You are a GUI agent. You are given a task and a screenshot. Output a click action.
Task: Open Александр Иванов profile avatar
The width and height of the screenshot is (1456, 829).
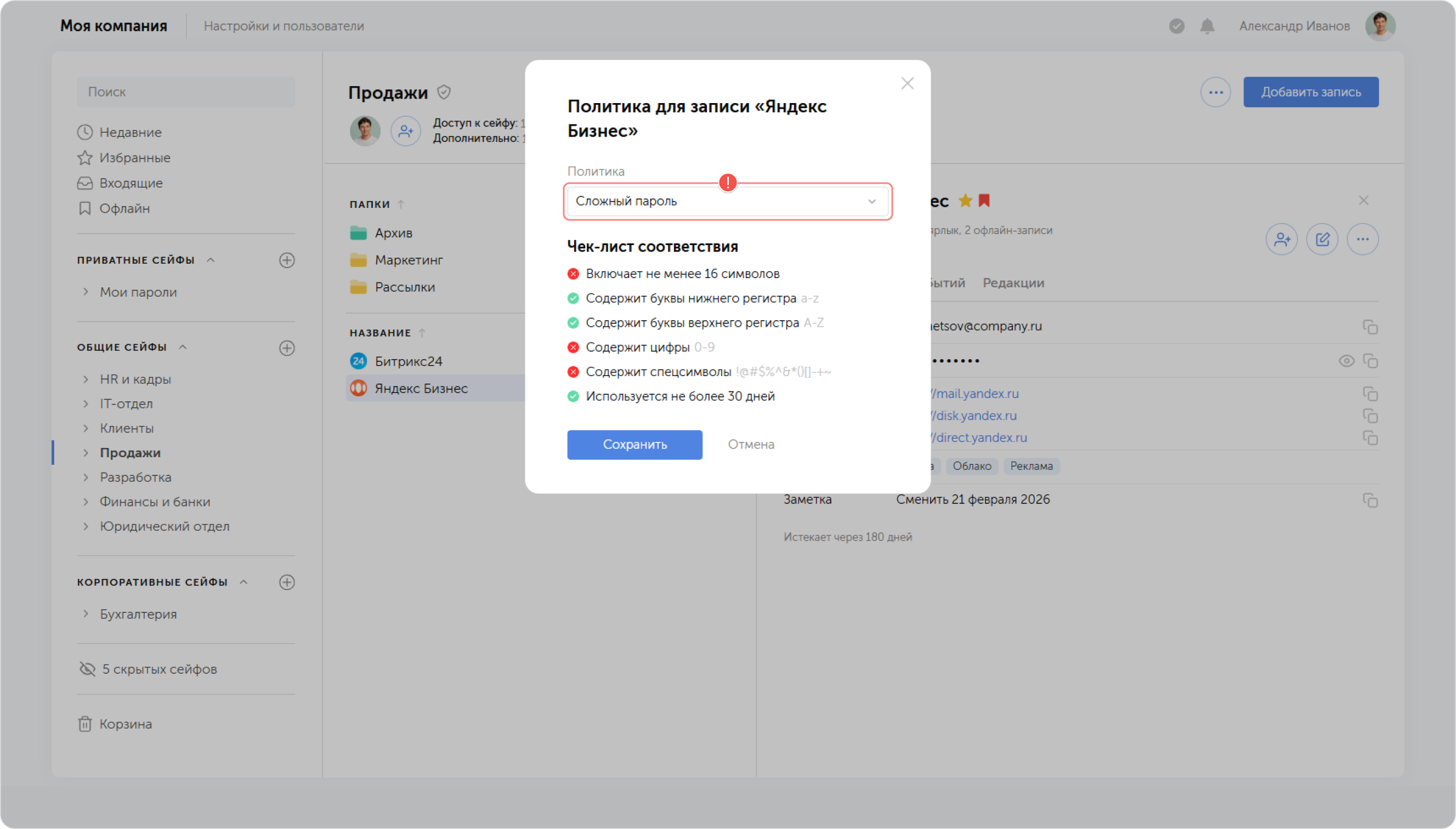1380,26
